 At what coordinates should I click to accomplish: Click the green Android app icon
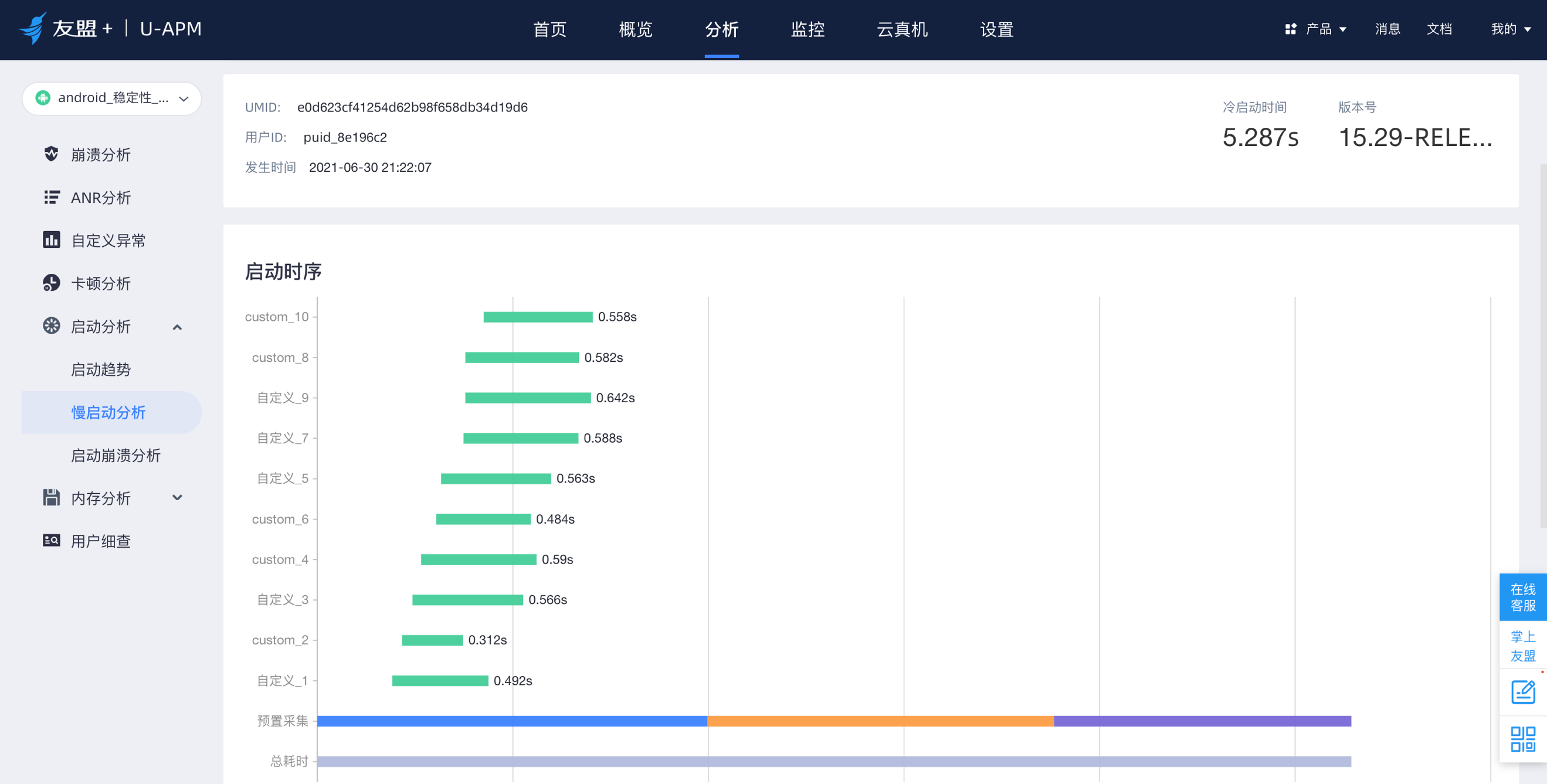pos(43,98)
